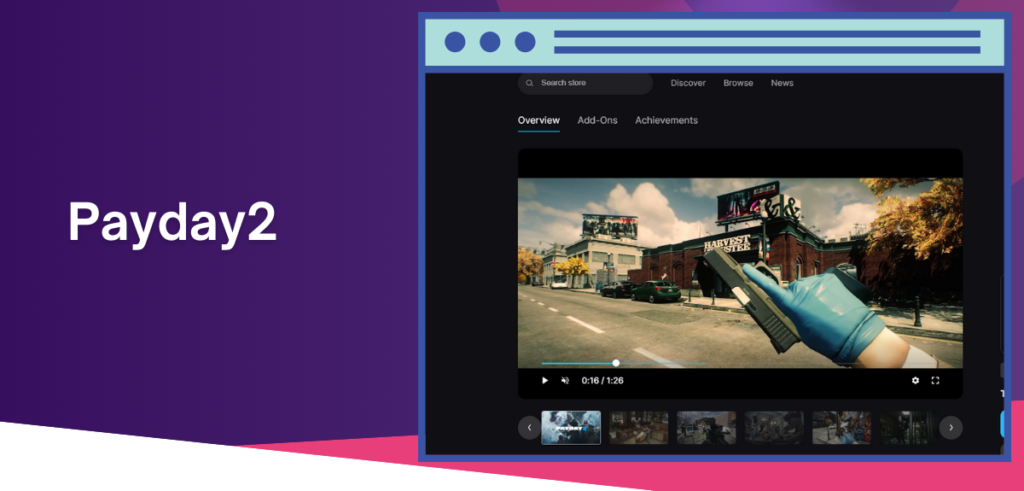Viewport: 1024px width, 491px height.
Task: Switch to the Add-Ons tab
Action: click(597, 120)
